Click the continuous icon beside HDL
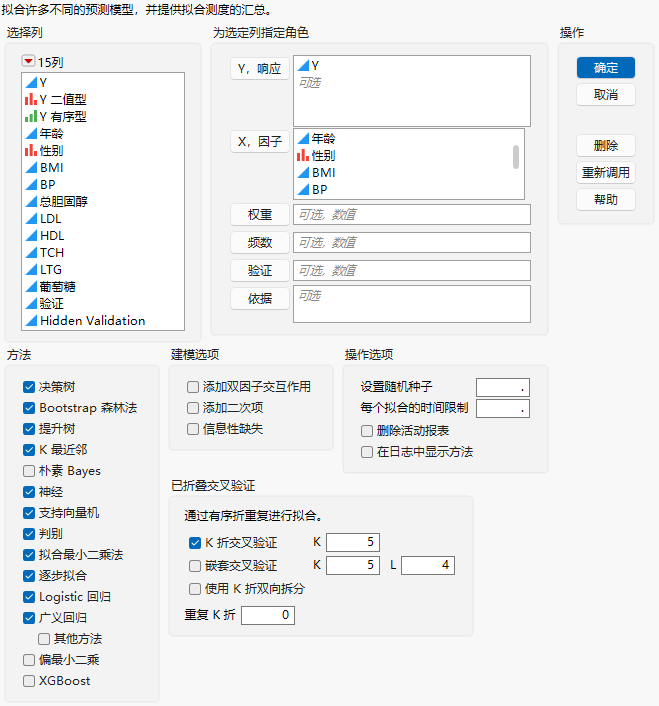The width and height of the screenshot is (659, 706). point(31,235)
